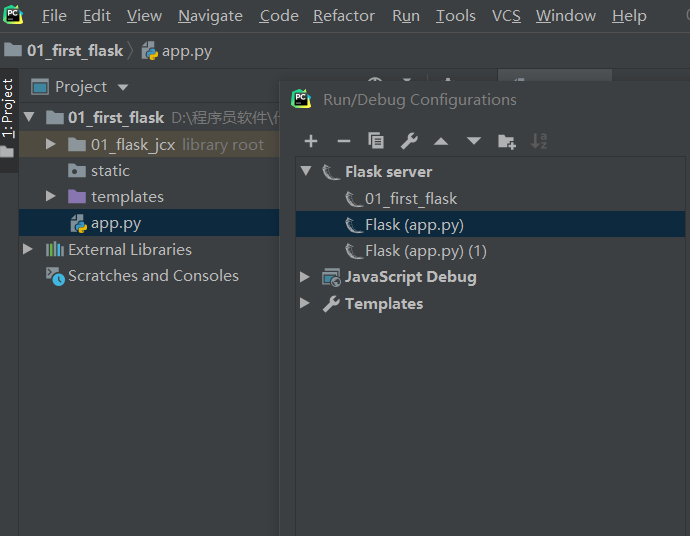Open the VCS menu
The height and width of the screenshot is (536, 690).
506,16
